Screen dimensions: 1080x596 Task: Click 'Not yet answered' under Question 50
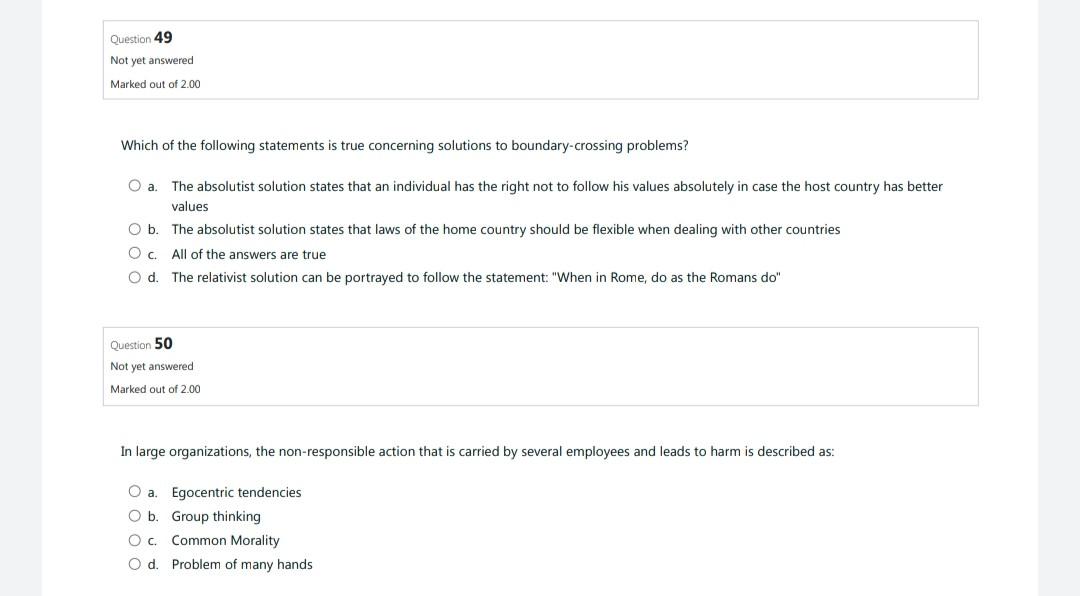[x=151, y=366]
